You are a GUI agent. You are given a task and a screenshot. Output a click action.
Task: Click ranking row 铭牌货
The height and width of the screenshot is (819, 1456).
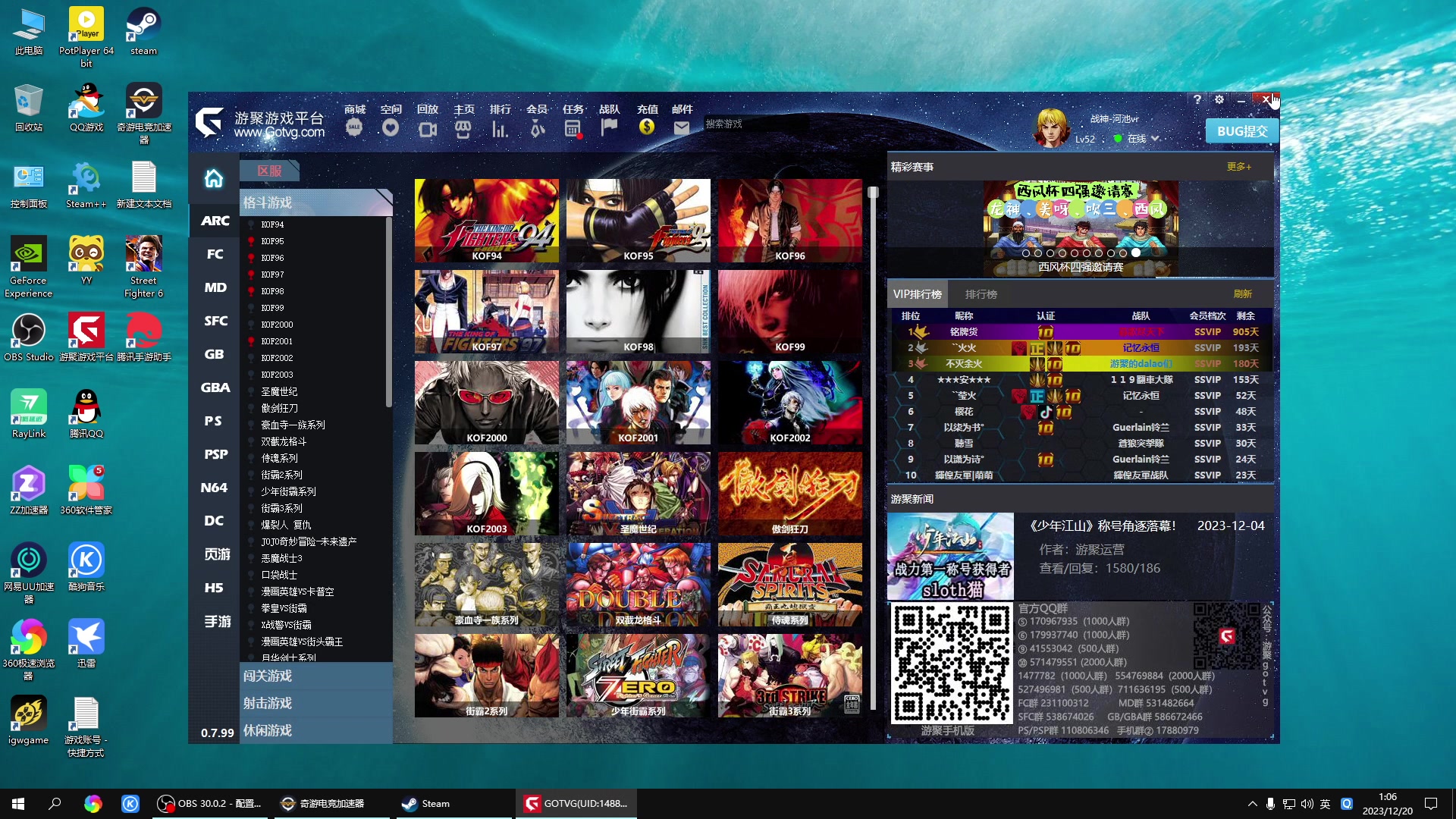(x=1081, y=332)
